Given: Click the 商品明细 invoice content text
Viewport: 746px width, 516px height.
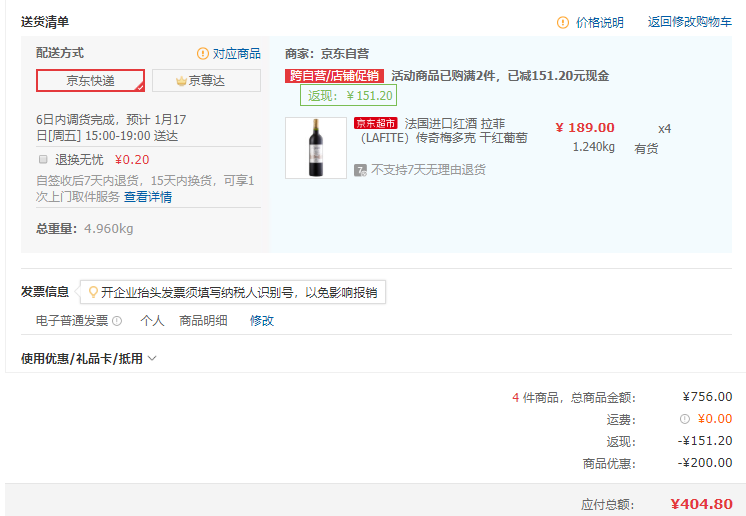Looking at the screenshot, I should pyautogui.click(x=203, y=321).
